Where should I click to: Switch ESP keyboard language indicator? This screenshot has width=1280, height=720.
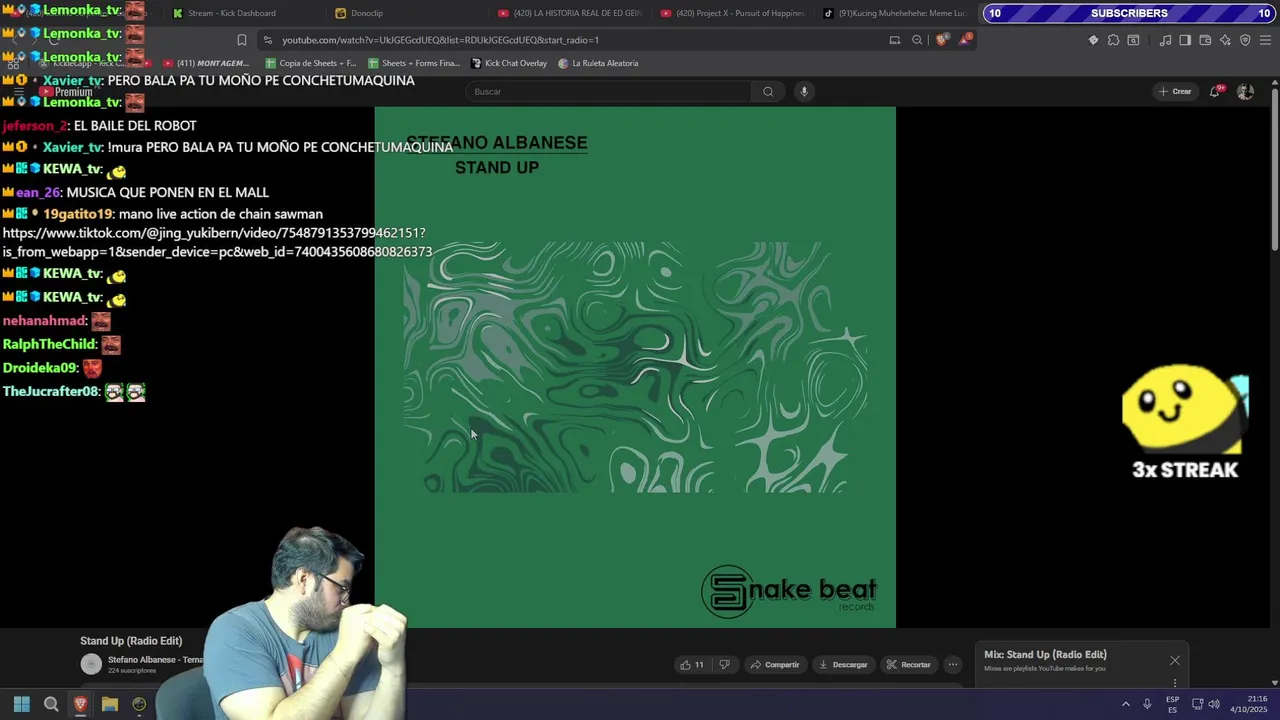pos(1172,704)
